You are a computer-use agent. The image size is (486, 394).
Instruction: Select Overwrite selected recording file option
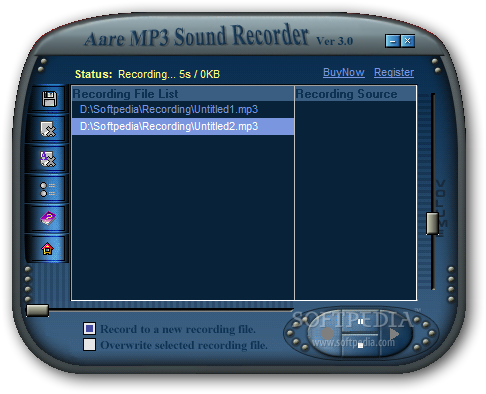tap(89, 345)
